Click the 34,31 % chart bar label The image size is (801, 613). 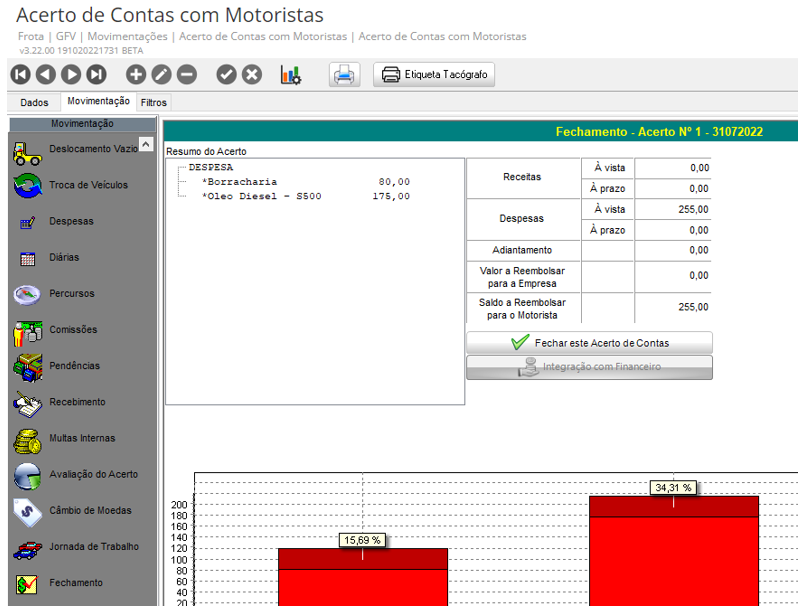(673, 488)
